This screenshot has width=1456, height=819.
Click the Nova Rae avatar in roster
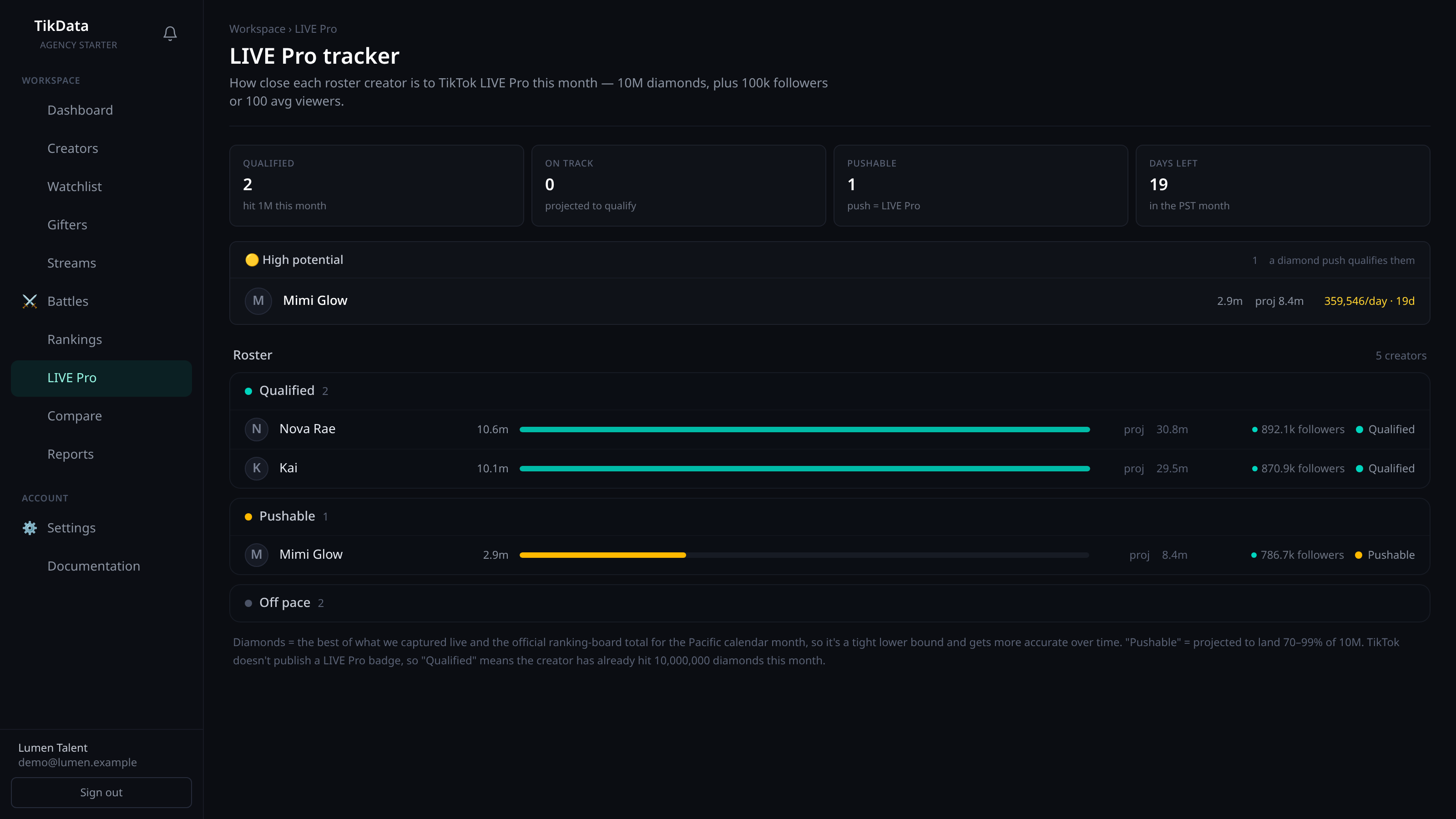coord(257,429)
